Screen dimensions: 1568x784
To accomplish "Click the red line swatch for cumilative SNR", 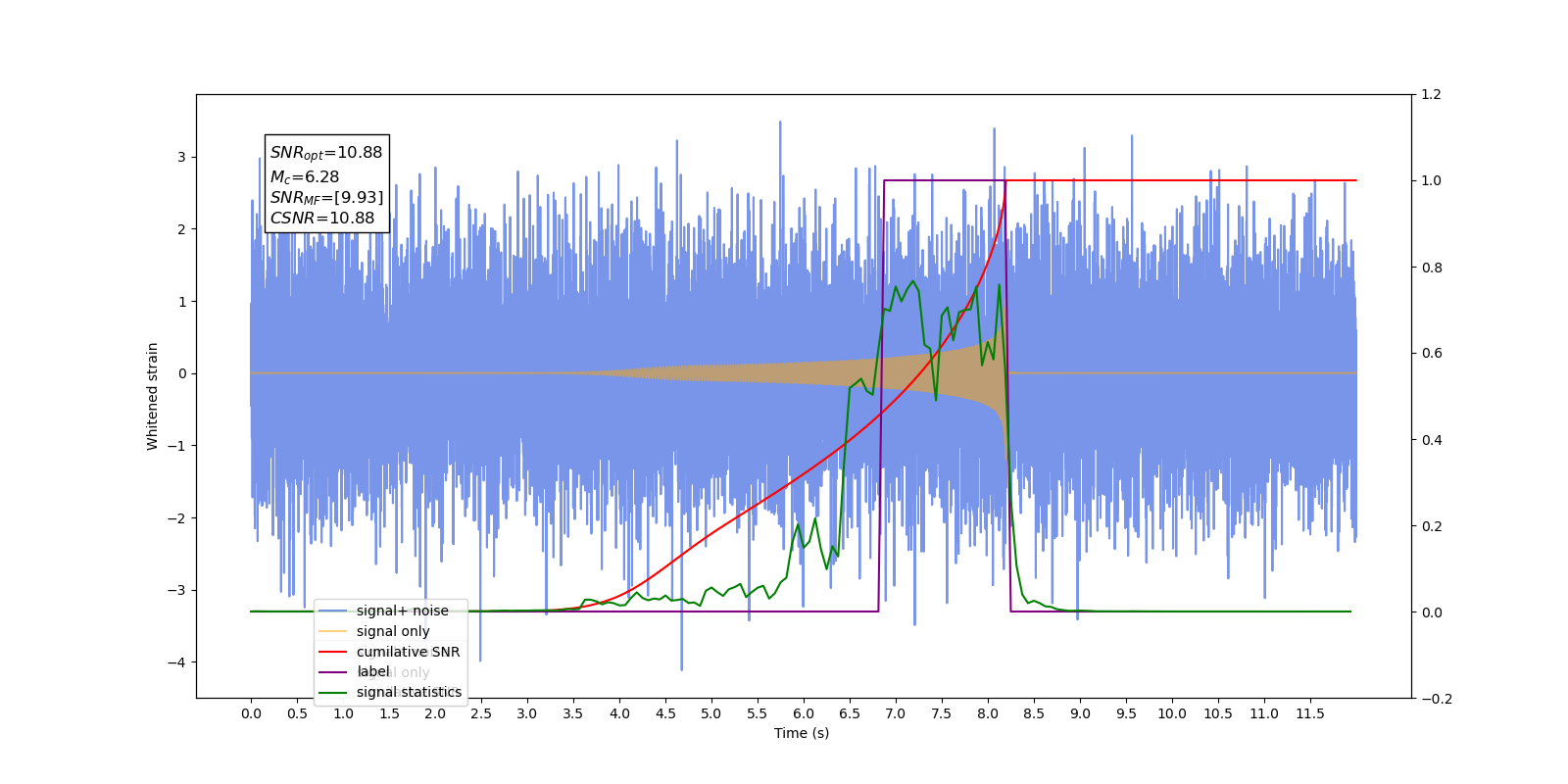I will [334, 652].
